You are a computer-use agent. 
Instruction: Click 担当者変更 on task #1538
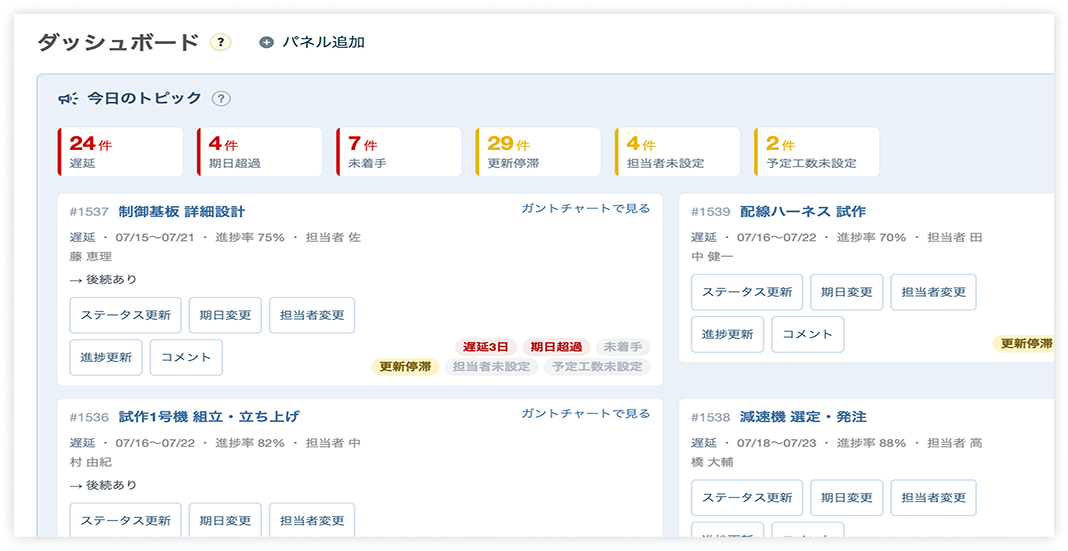(x=934, y=497)
